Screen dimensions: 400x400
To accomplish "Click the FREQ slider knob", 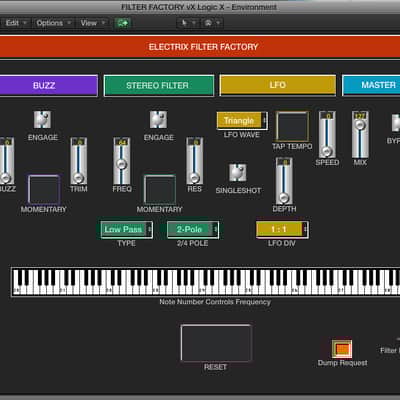I will (122, 164).
